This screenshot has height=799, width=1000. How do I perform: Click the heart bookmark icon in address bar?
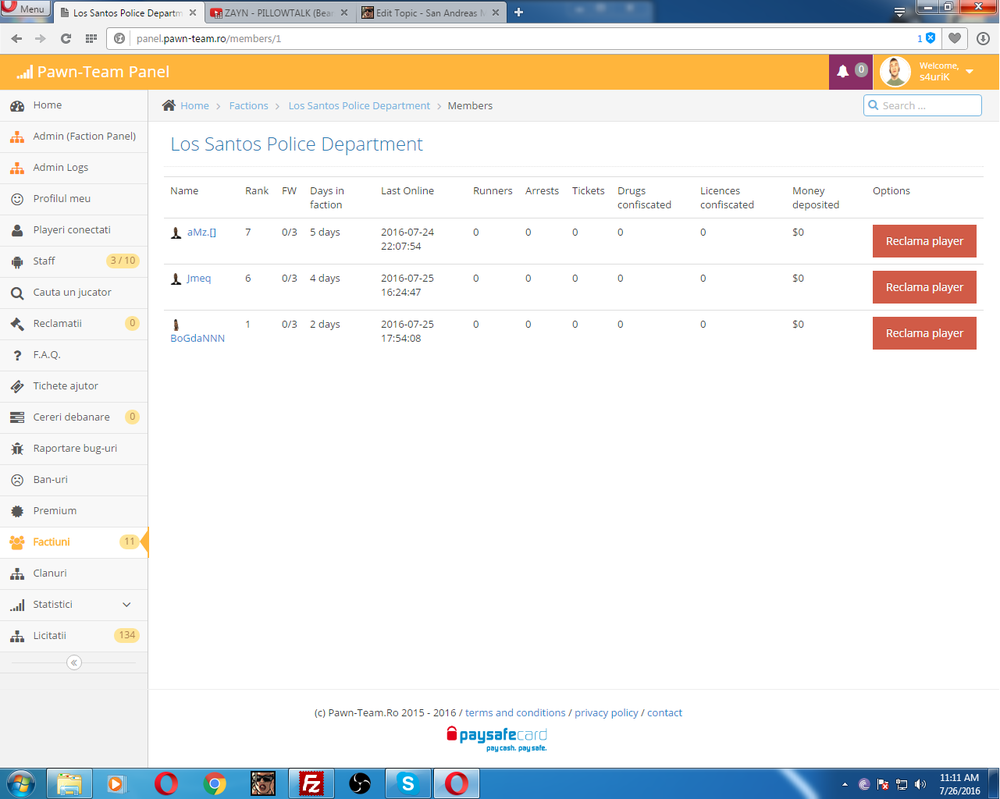955,38
